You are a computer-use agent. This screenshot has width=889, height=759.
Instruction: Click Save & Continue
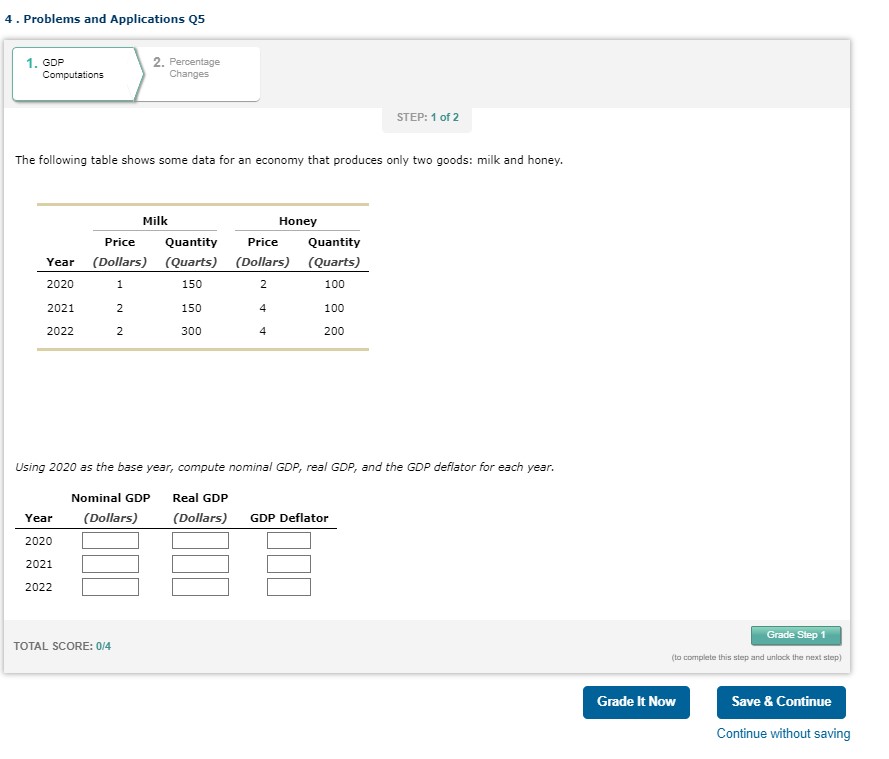tap(781, 702)
